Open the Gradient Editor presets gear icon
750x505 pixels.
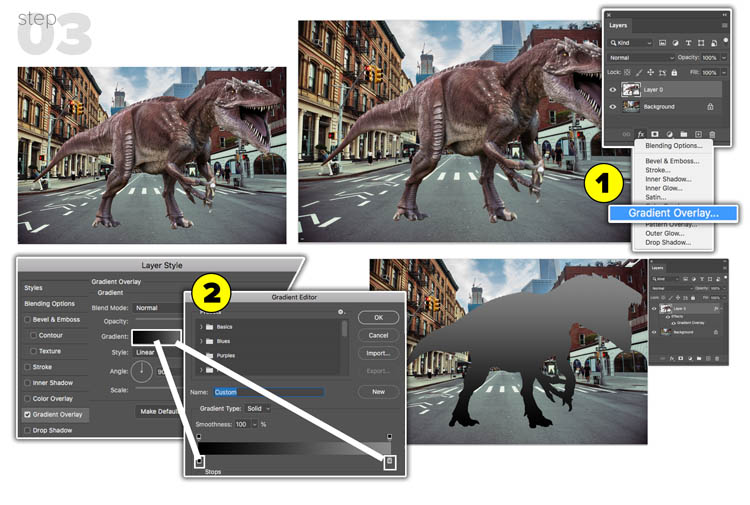[341, 312]
